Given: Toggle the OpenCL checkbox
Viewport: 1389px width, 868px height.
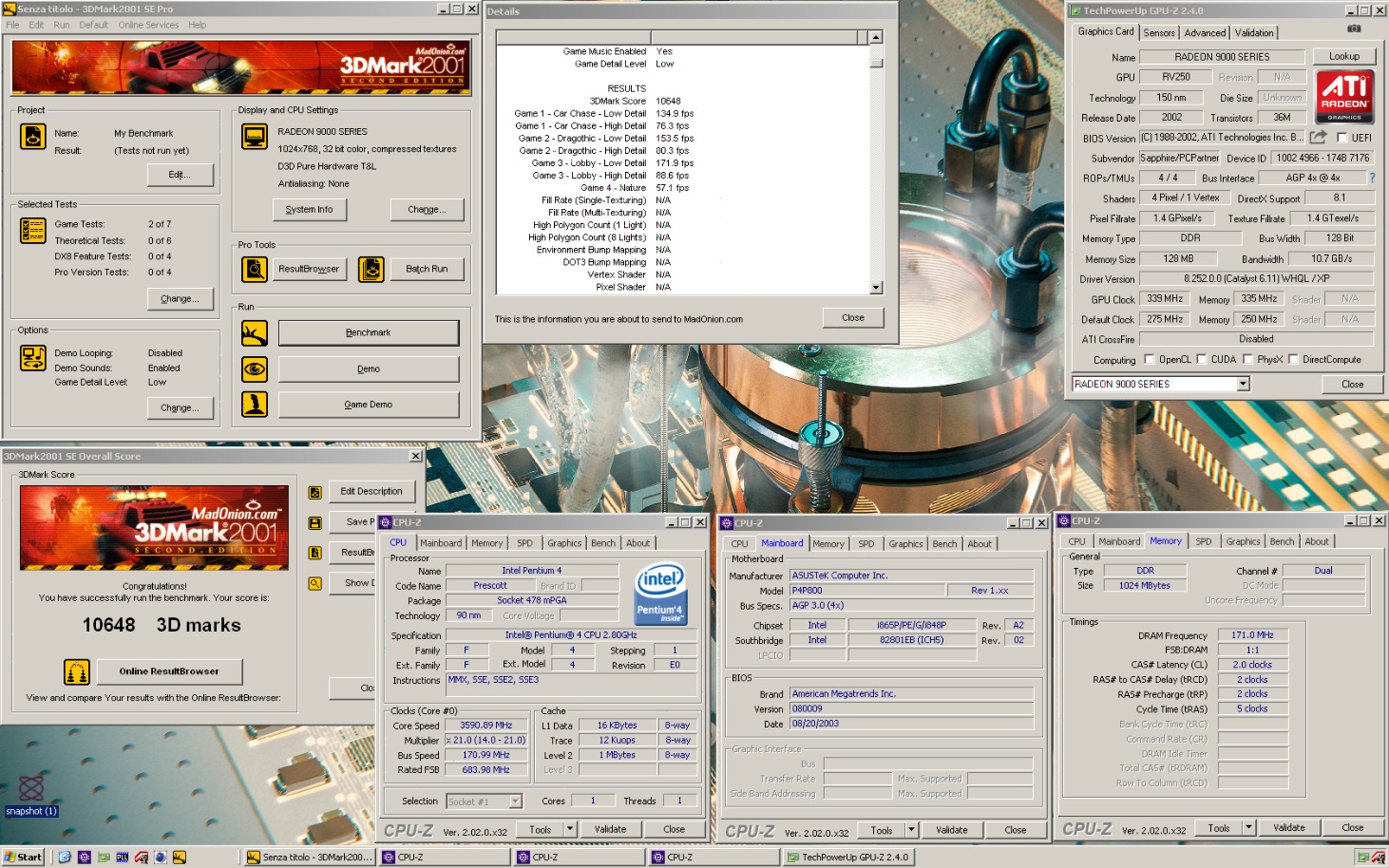Looking at the screenshot, I should click(1150, 359).
